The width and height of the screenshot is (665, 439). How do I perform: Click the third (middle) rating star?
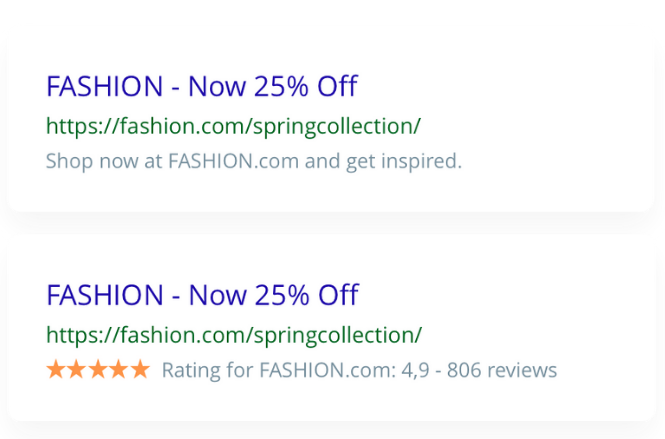coord(98,370)
